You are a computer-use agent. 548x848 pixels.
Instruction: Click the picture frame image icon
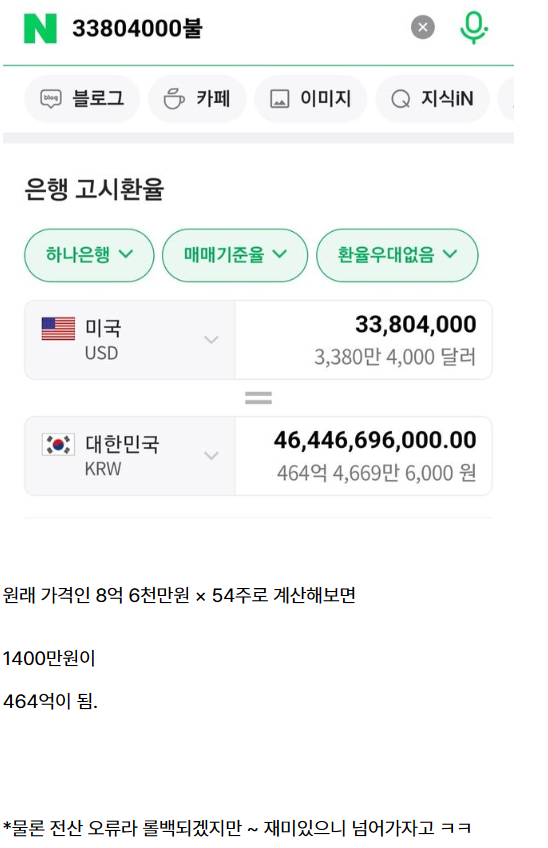[279, 99]
